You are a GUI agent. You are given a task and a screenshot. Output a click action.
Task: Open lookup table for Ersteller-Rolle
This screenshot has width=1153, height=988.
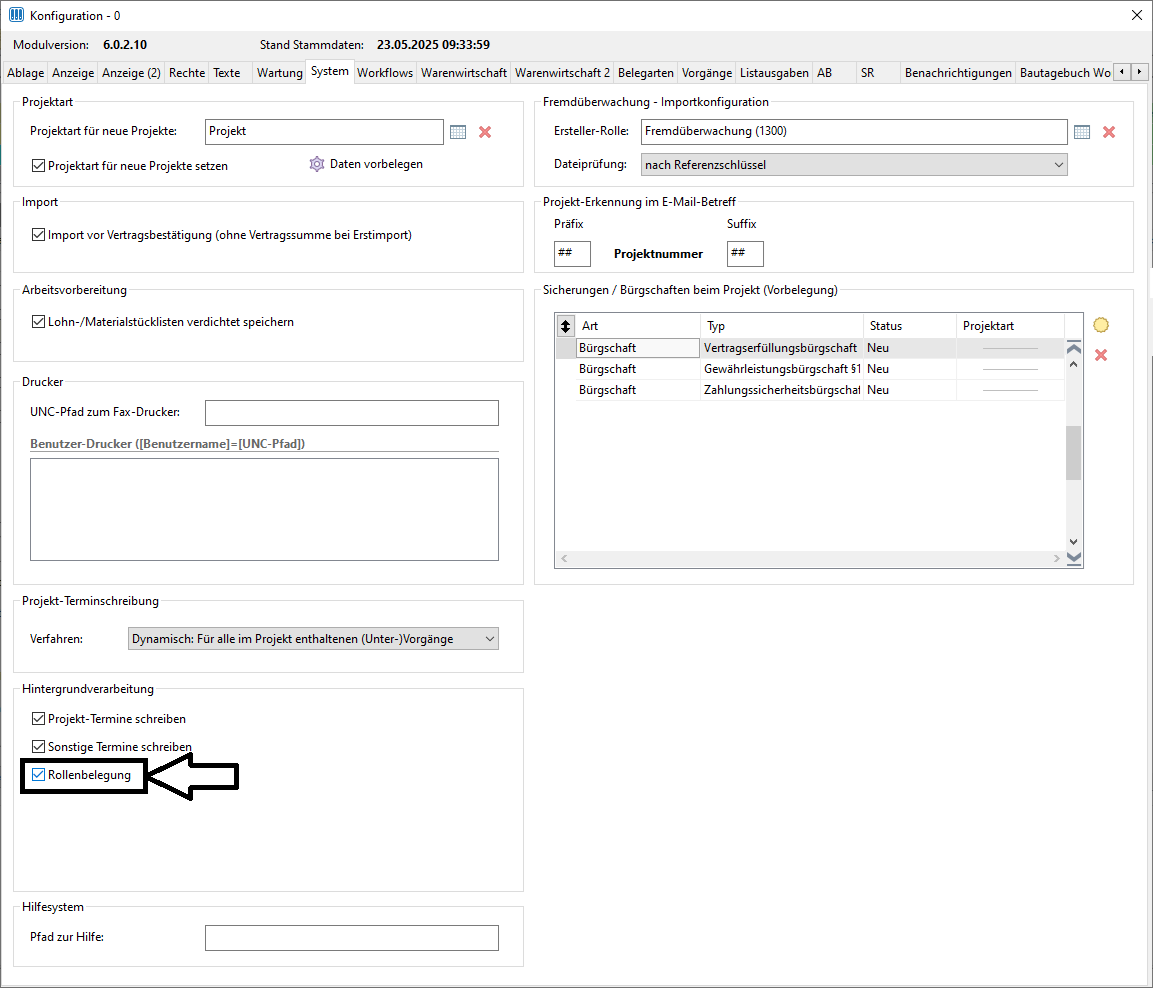pos(1082,132)
